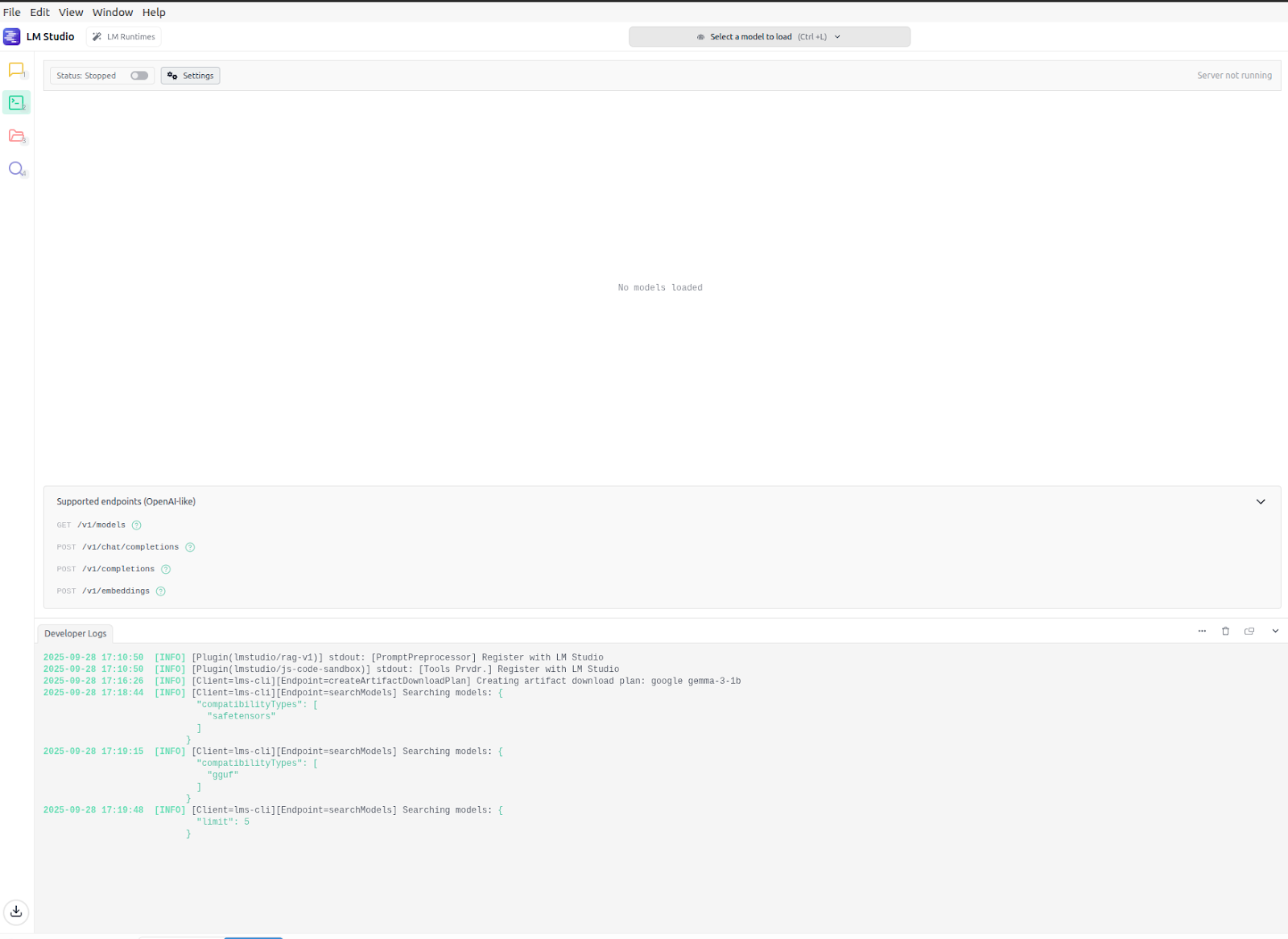Click the LM Studio logo icon
Screen dimensions: 1288x939
tap(11, 36)
